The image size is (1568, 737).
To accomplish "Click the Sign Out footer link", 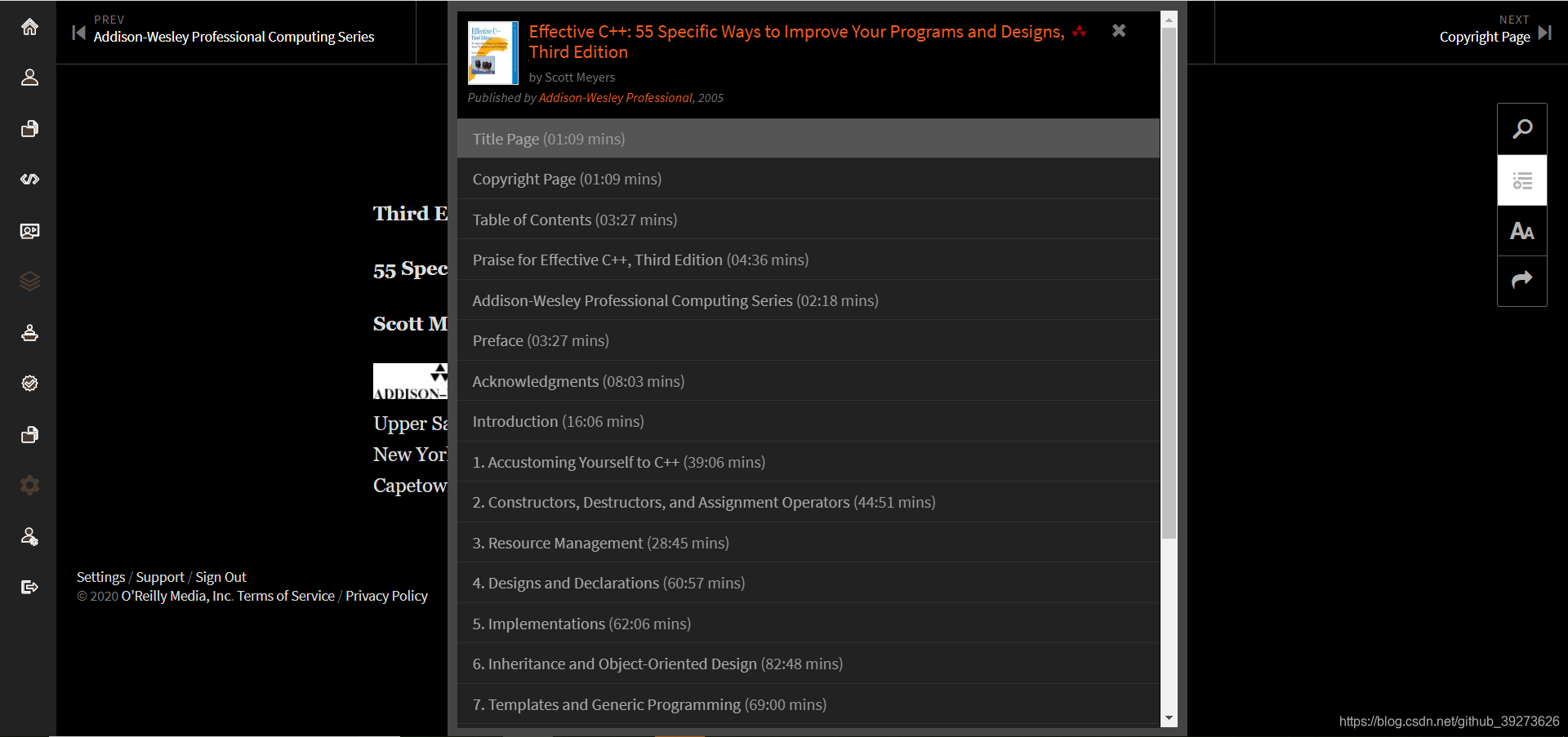I will click(220, 577).
